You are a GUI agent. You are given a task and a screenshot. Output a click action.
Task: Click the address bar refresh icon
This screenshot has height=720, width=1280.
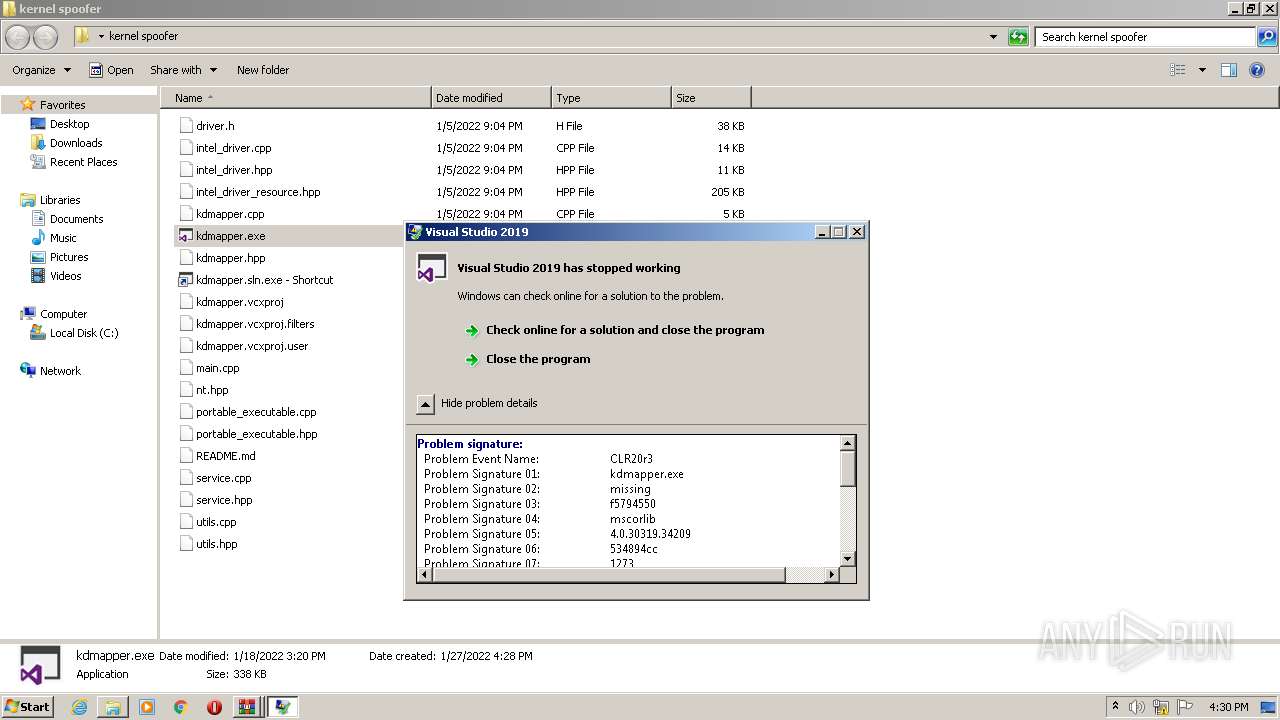pyautogui.click(x=1018, y=37)
